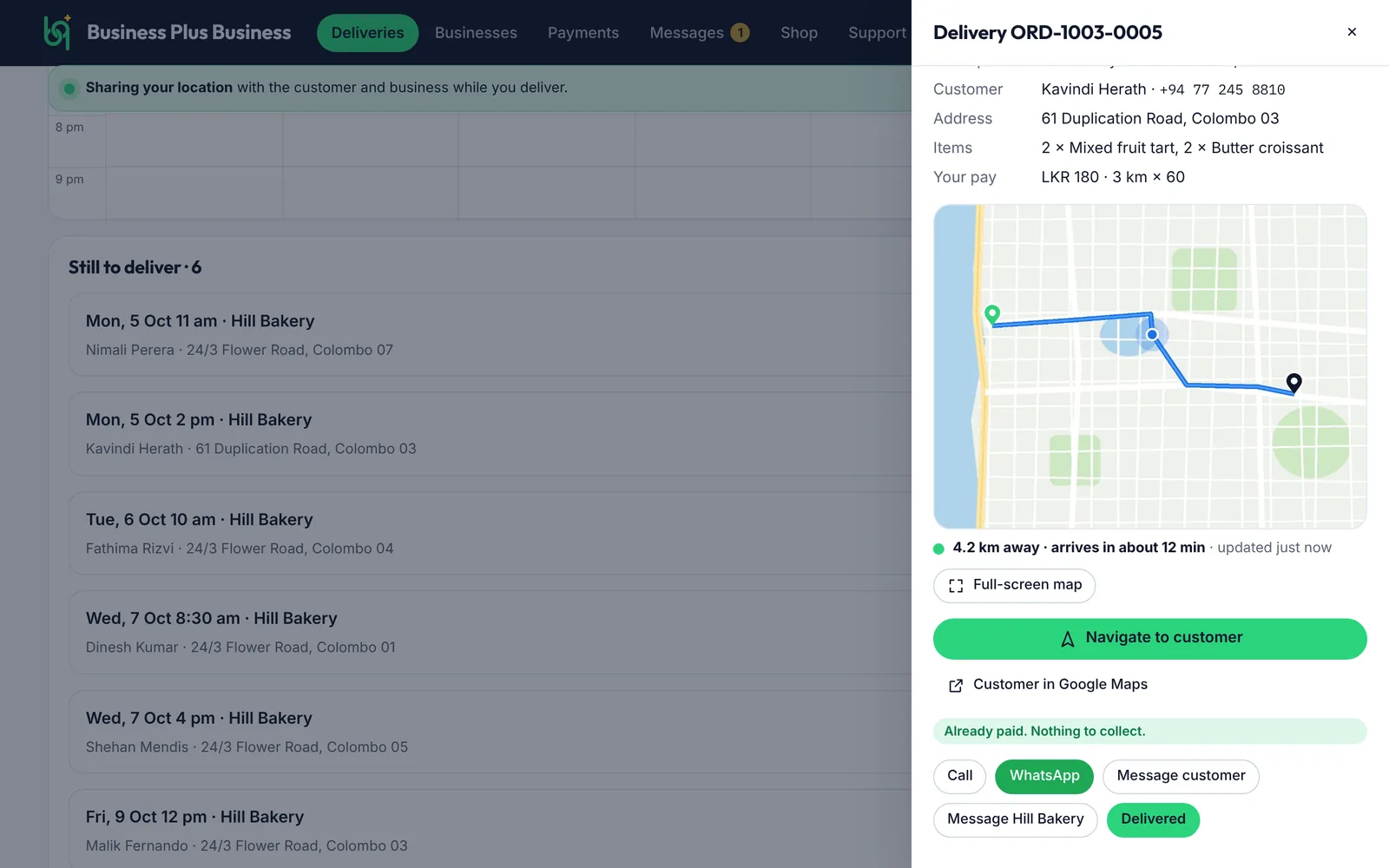
Task: Click Message customer button
Action: point(1181,776)
